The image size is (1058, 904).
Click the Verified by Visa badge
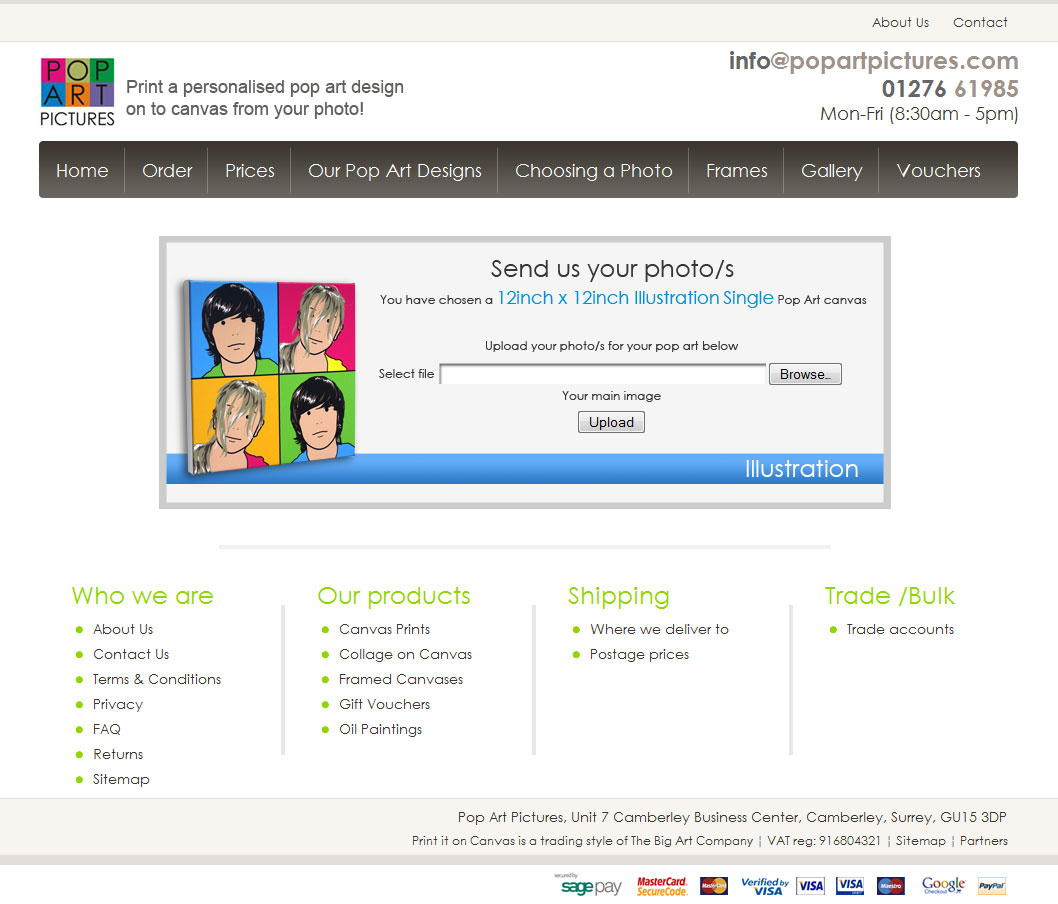[765, 886]
